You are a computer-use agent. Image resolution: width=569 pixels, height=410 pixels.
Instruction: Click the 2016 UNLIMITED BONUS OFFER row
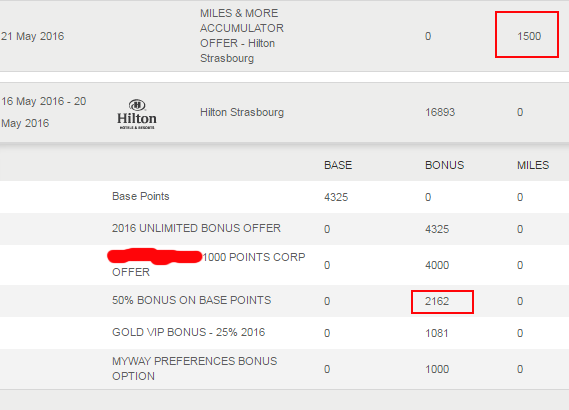(x=284, y=229)
